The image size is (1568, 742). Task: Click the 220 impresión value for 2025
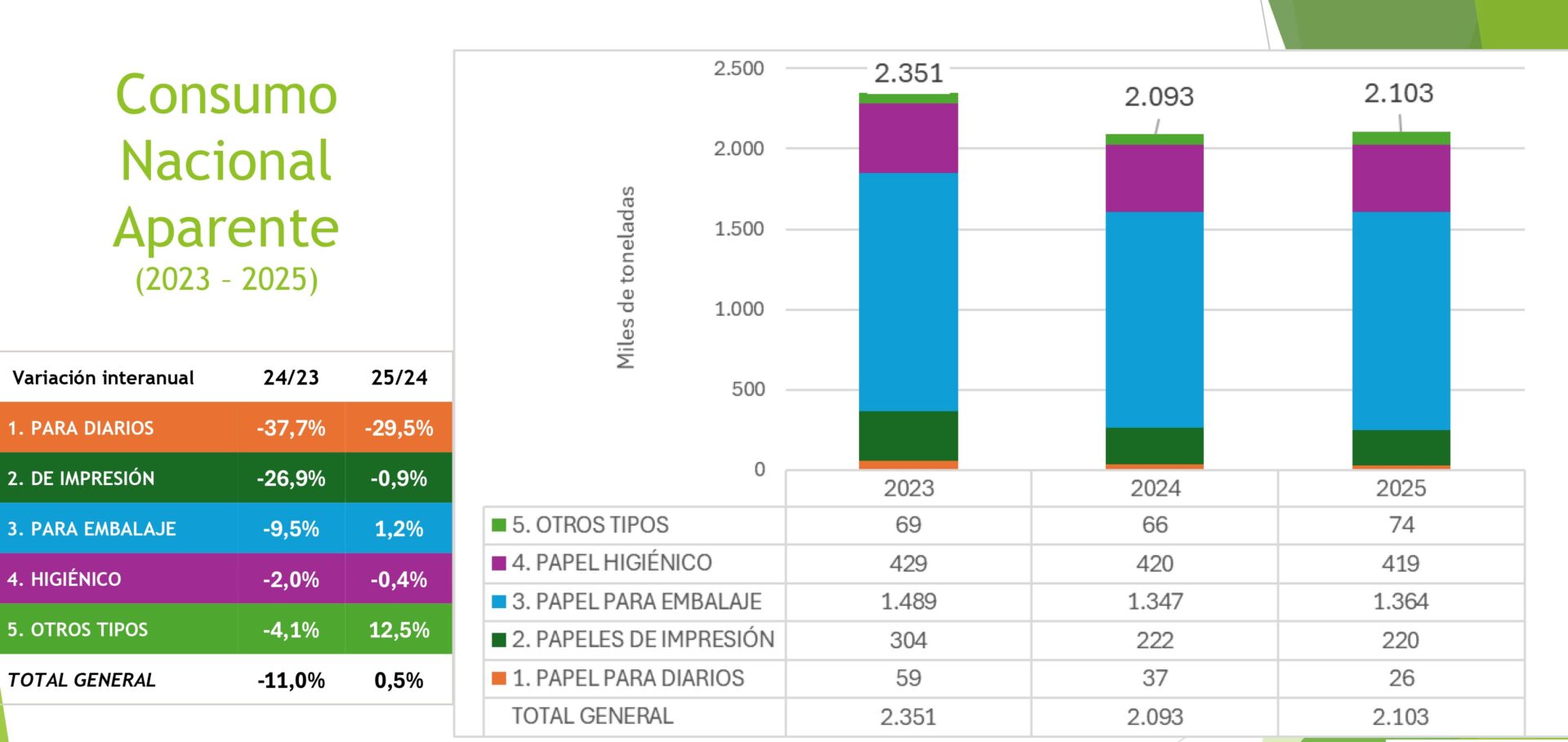(x=1401, y=640)
